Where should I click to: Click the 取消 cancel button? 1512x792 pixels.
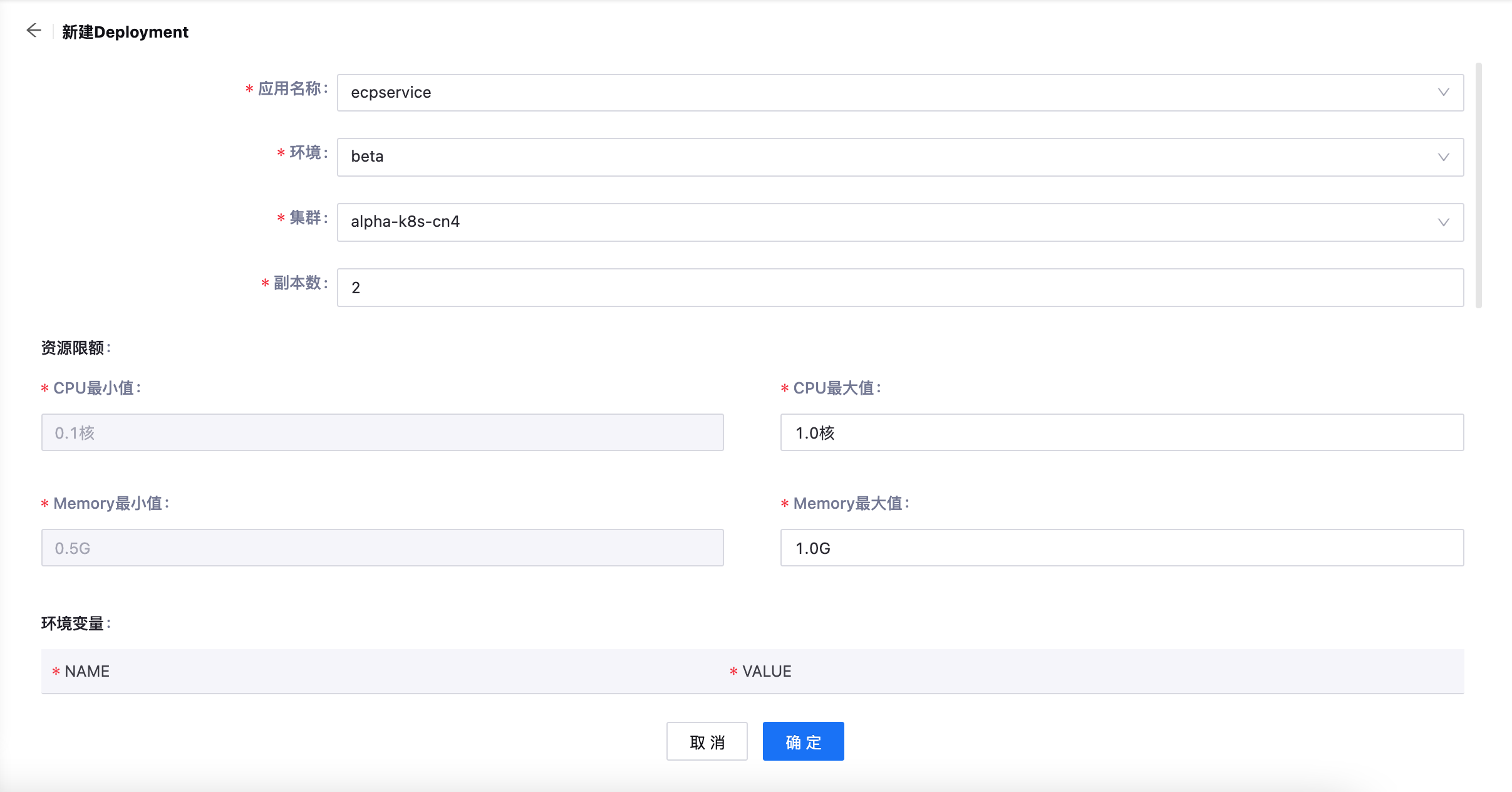(x=707, y=741)
